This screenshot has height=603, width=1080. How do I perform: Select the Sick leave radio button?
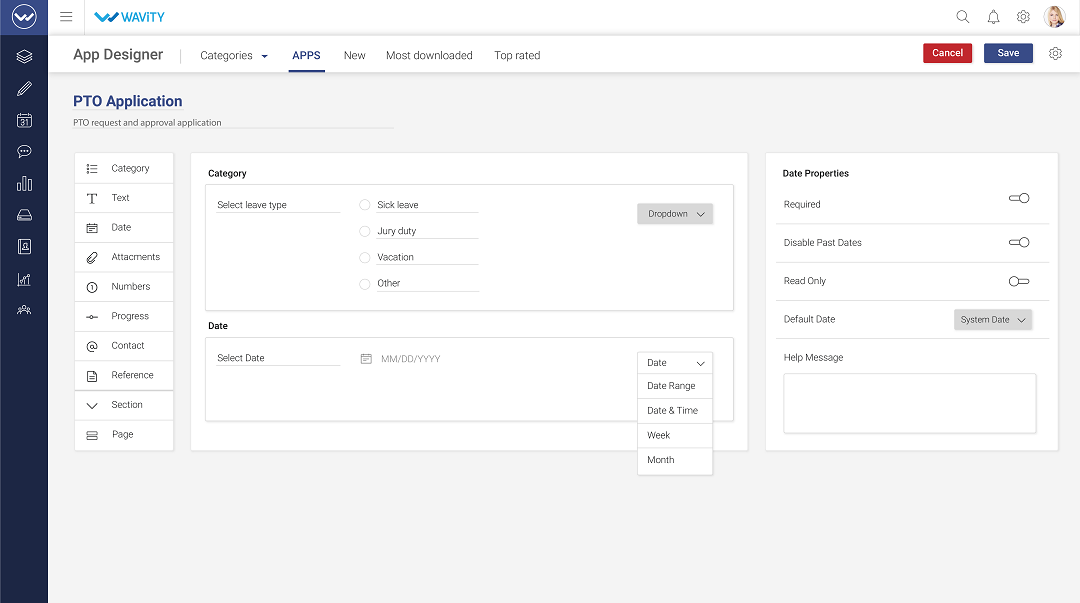click(x=365, y=205)
